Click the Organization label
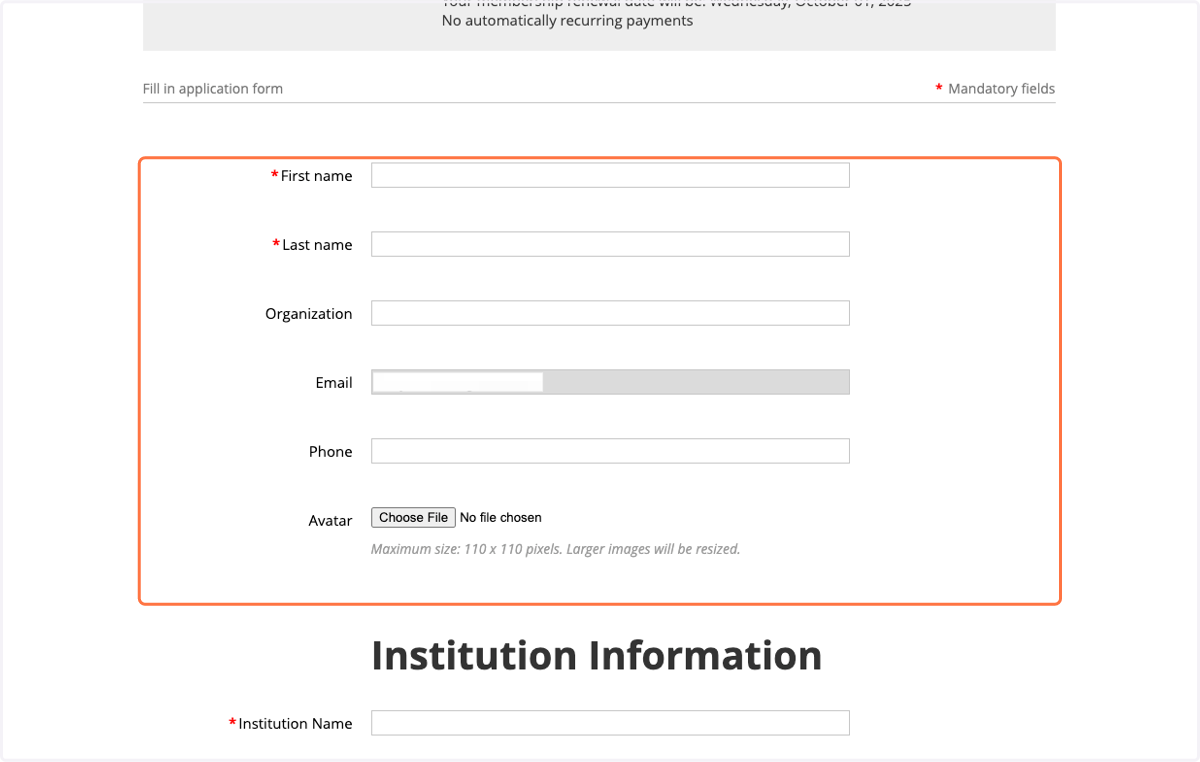Screen dimensions: 1200x762 [309, 314]
